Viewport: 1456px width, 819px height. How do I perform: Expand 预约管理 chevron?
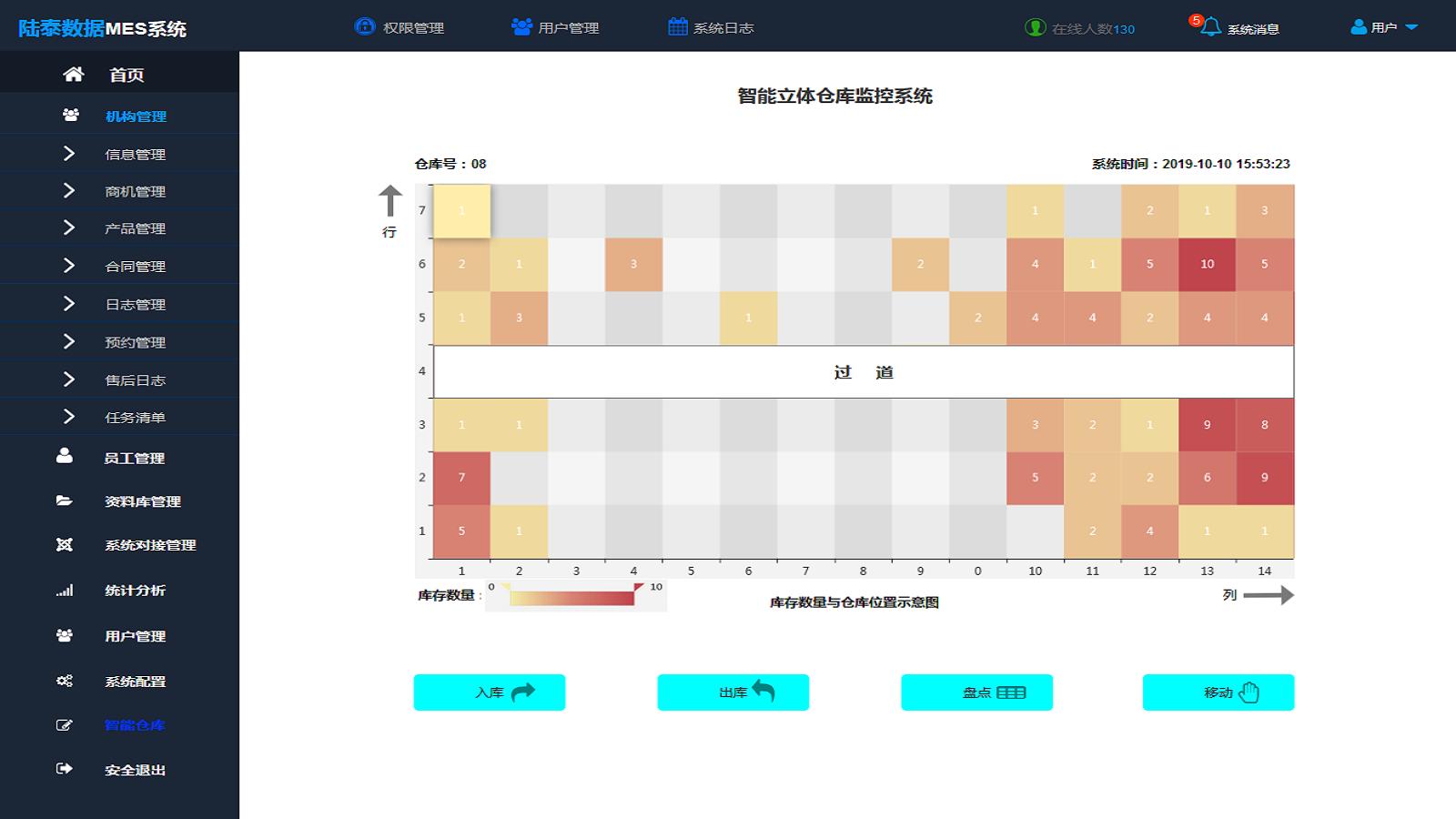pos(69,341)
